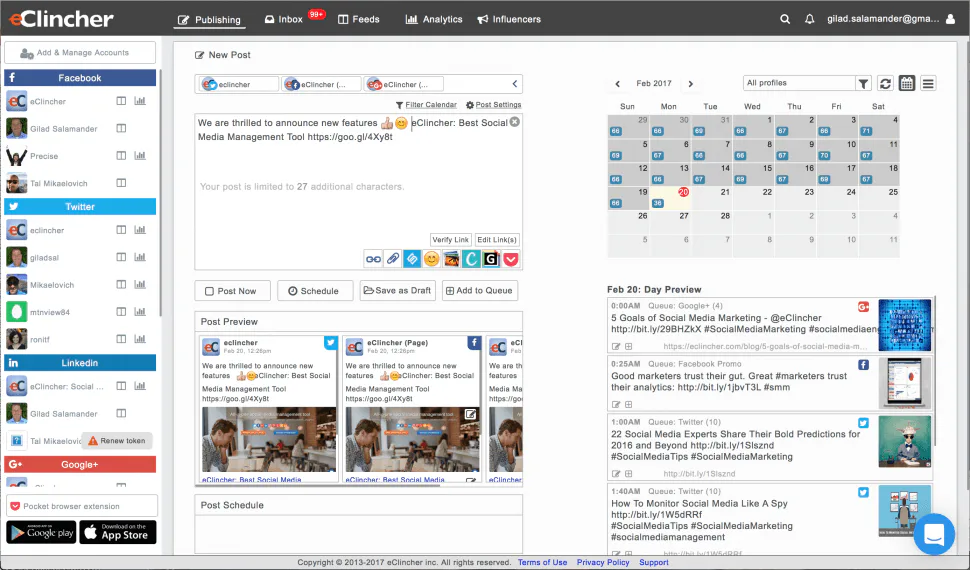Edit image on Facebook post preview
This screenshot has width=970, height=570.
click(x=471, y=414)
